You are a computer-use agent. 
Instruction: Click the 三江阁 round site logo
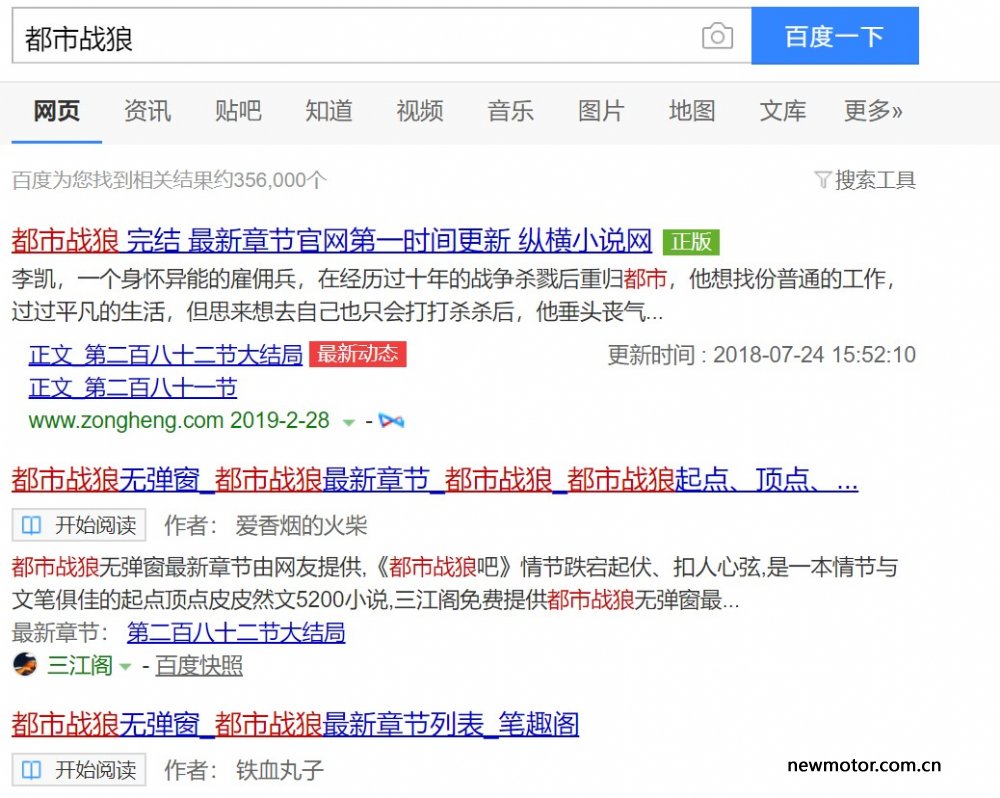tap(25, 665)
